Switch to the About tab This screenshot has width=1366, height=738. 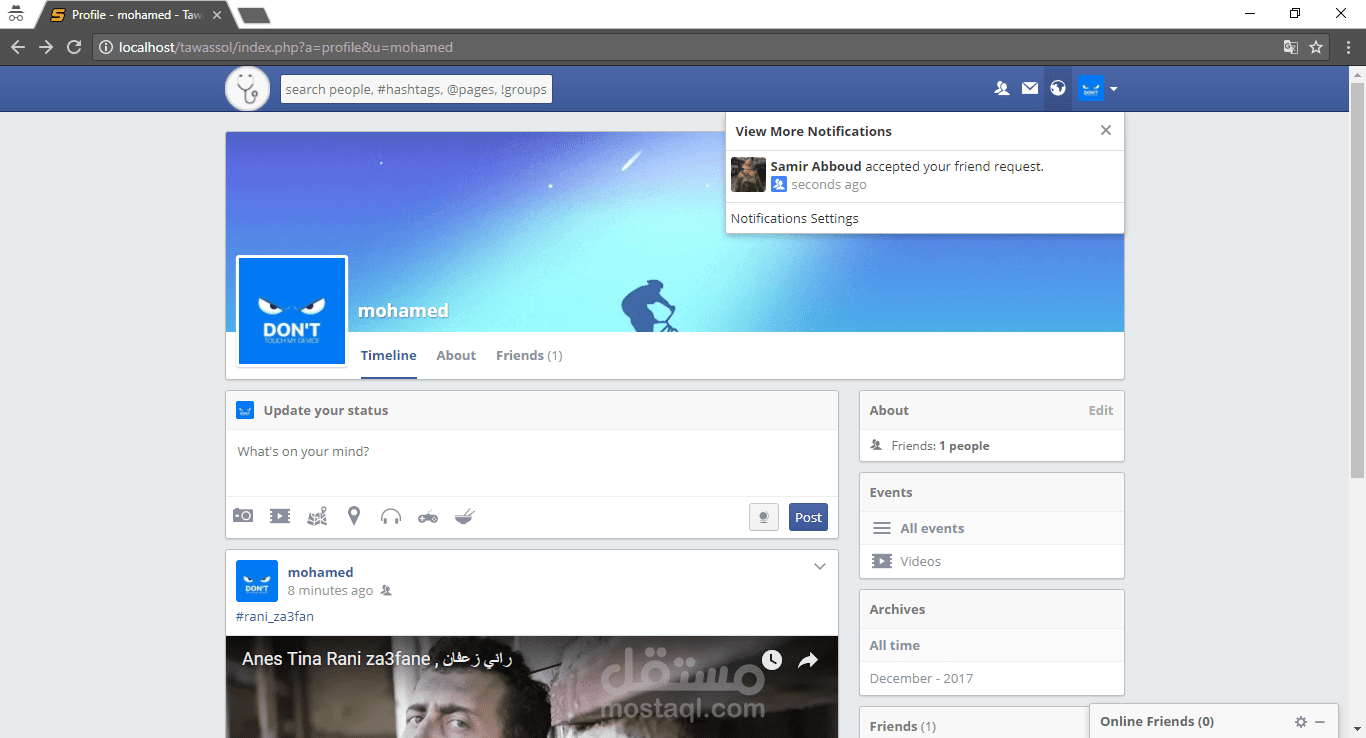(456, 355)
